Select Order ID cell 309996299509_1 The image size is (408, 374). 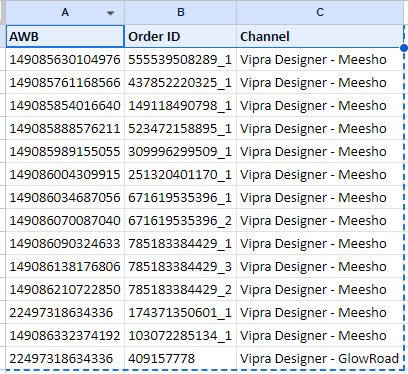click(x=180, y=151)
